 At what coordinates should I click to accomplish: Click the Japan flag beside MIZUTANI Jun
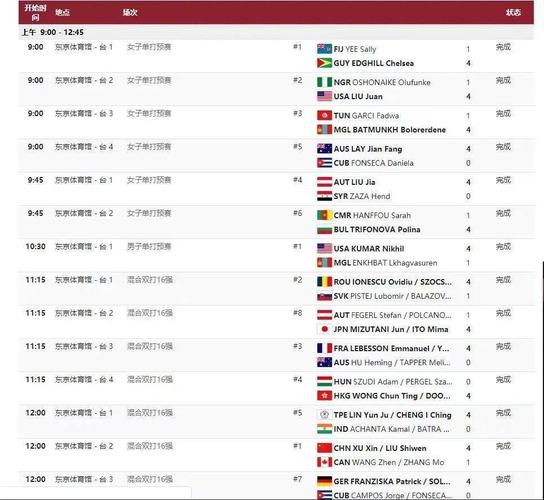pos(324,329)
